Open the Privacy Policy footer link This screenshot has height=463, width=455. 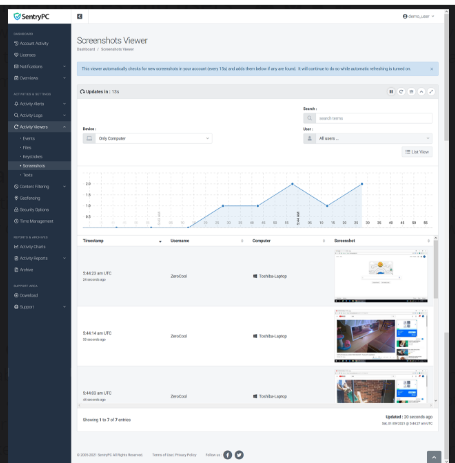click(x=186, y=455)
